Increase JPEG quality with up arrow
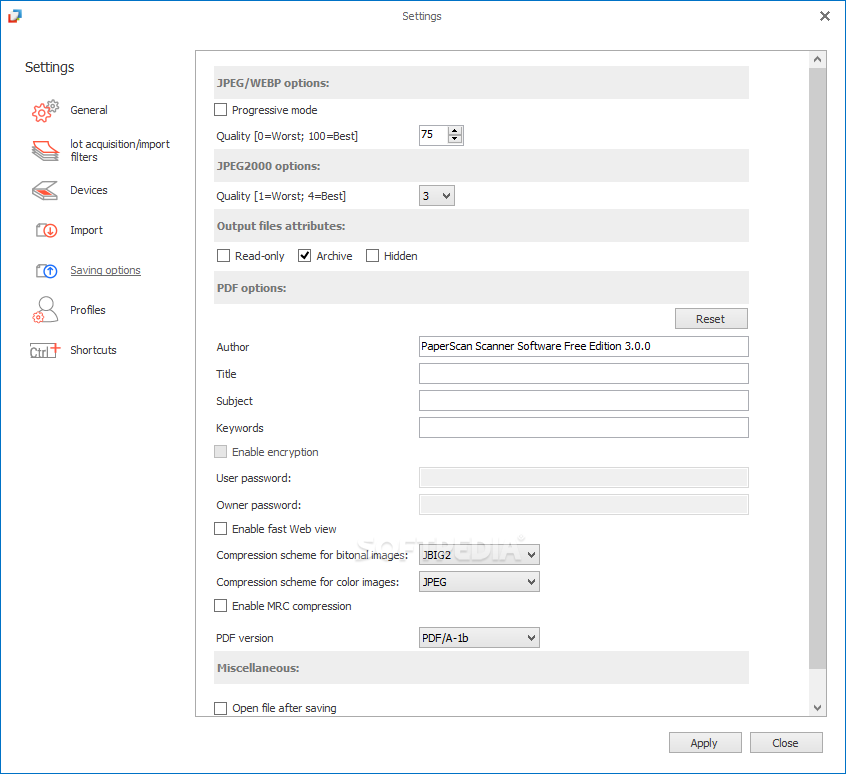The width and height of the screenshot is (846, 774). pyautogui.click(x=455, y=131)
